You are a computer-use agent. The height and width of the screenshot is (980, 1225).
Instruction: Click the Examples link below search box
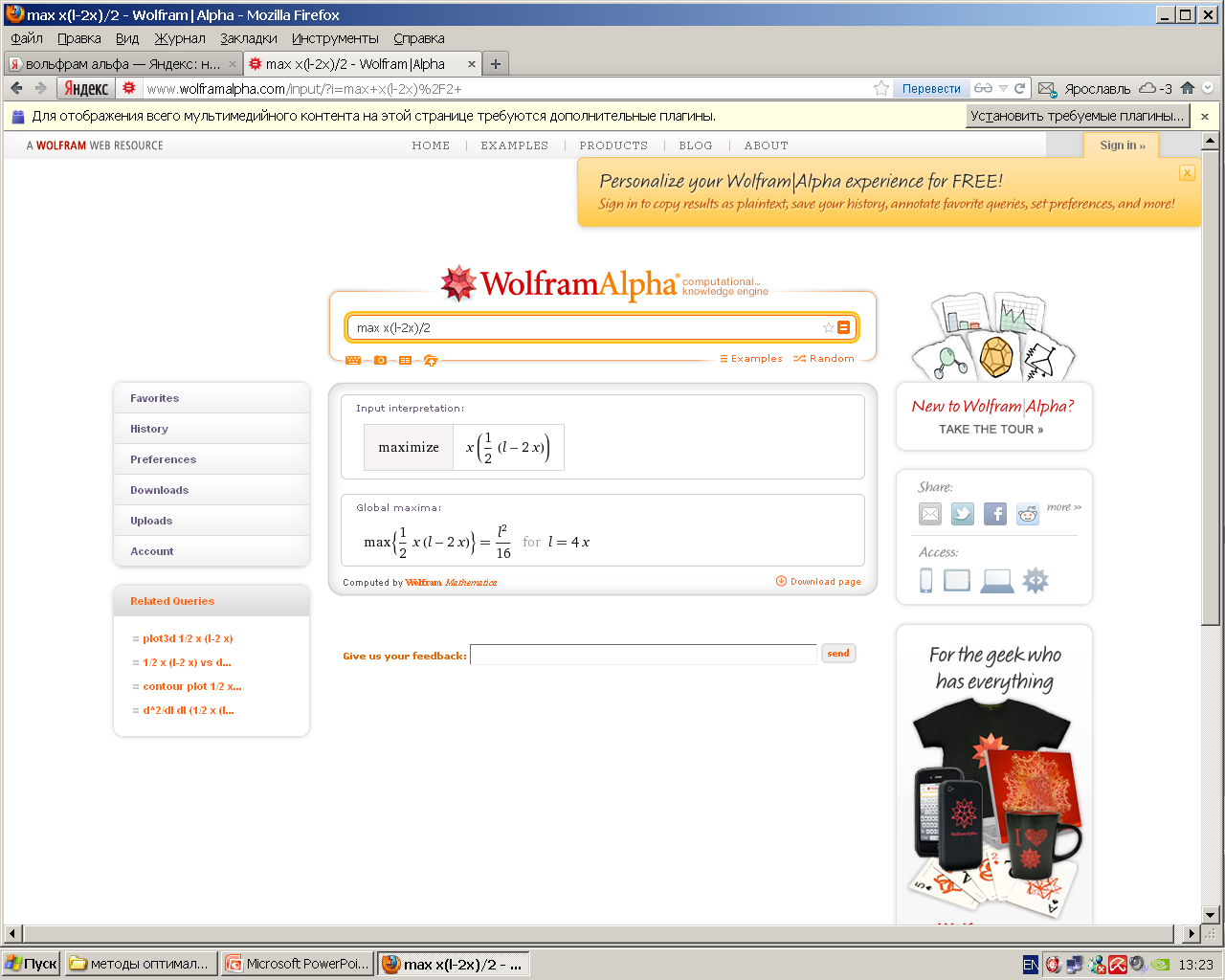point(751,359)
